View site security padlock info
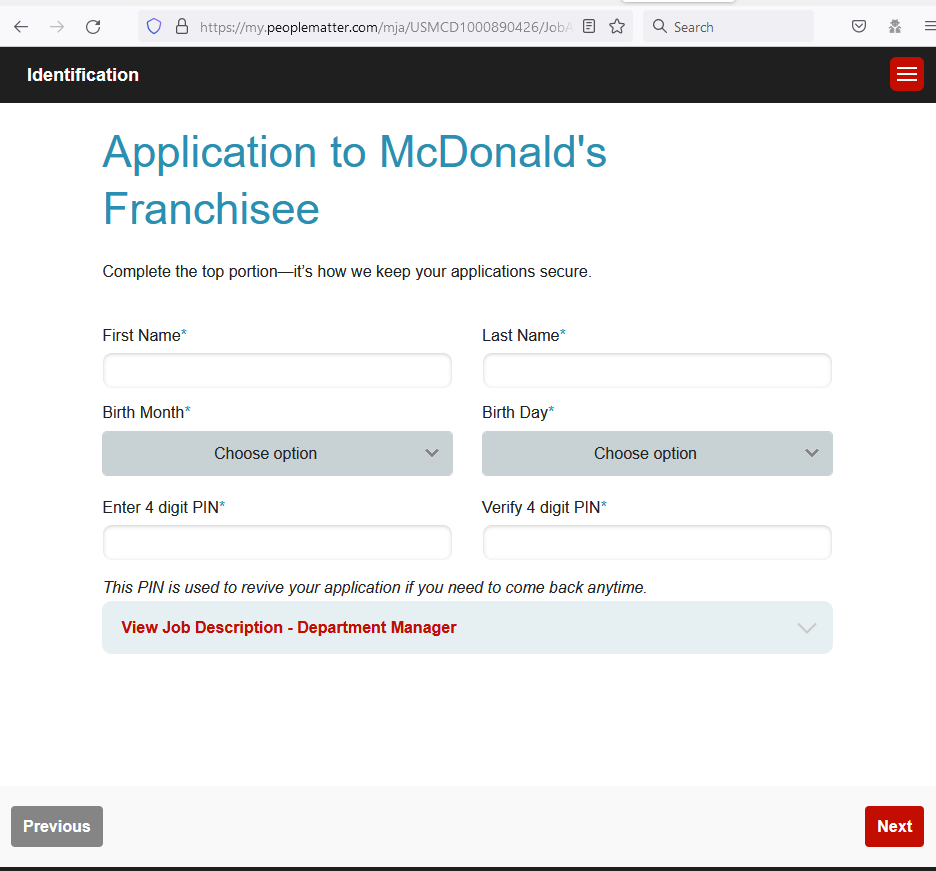The image size is (936, 871). pyautogui.click(x=182, y=26)
